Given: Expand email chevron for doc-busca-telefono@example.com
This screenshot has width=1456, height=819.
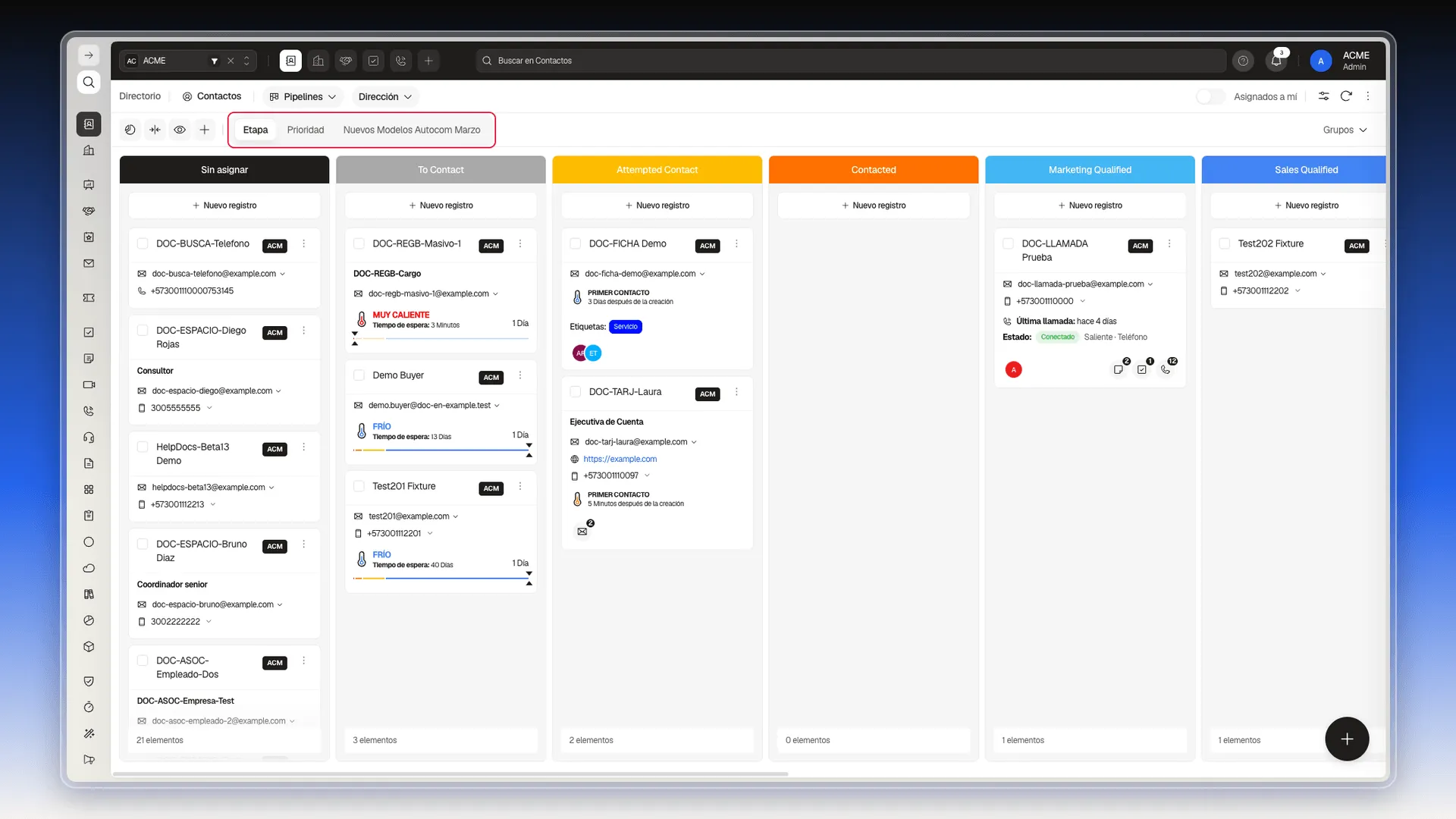Looking at the screenshot, I should tap(283, 274).
